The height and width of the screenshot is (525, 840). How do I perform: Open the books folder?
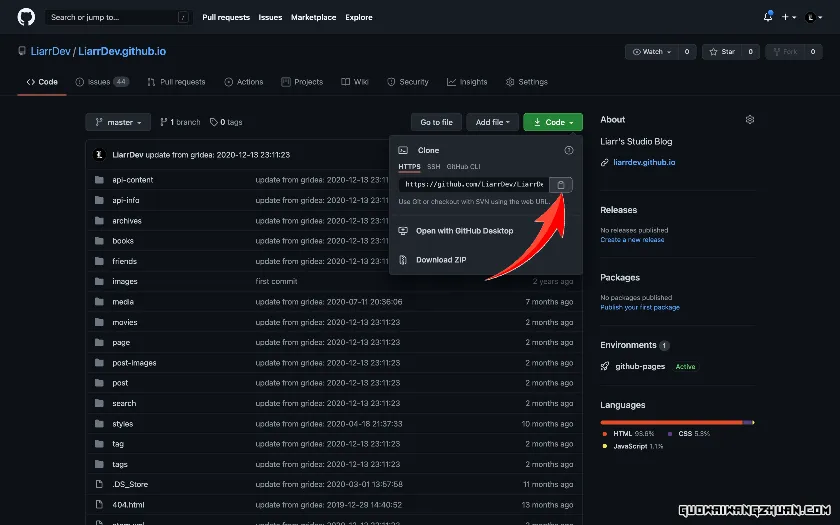(123, 241)
